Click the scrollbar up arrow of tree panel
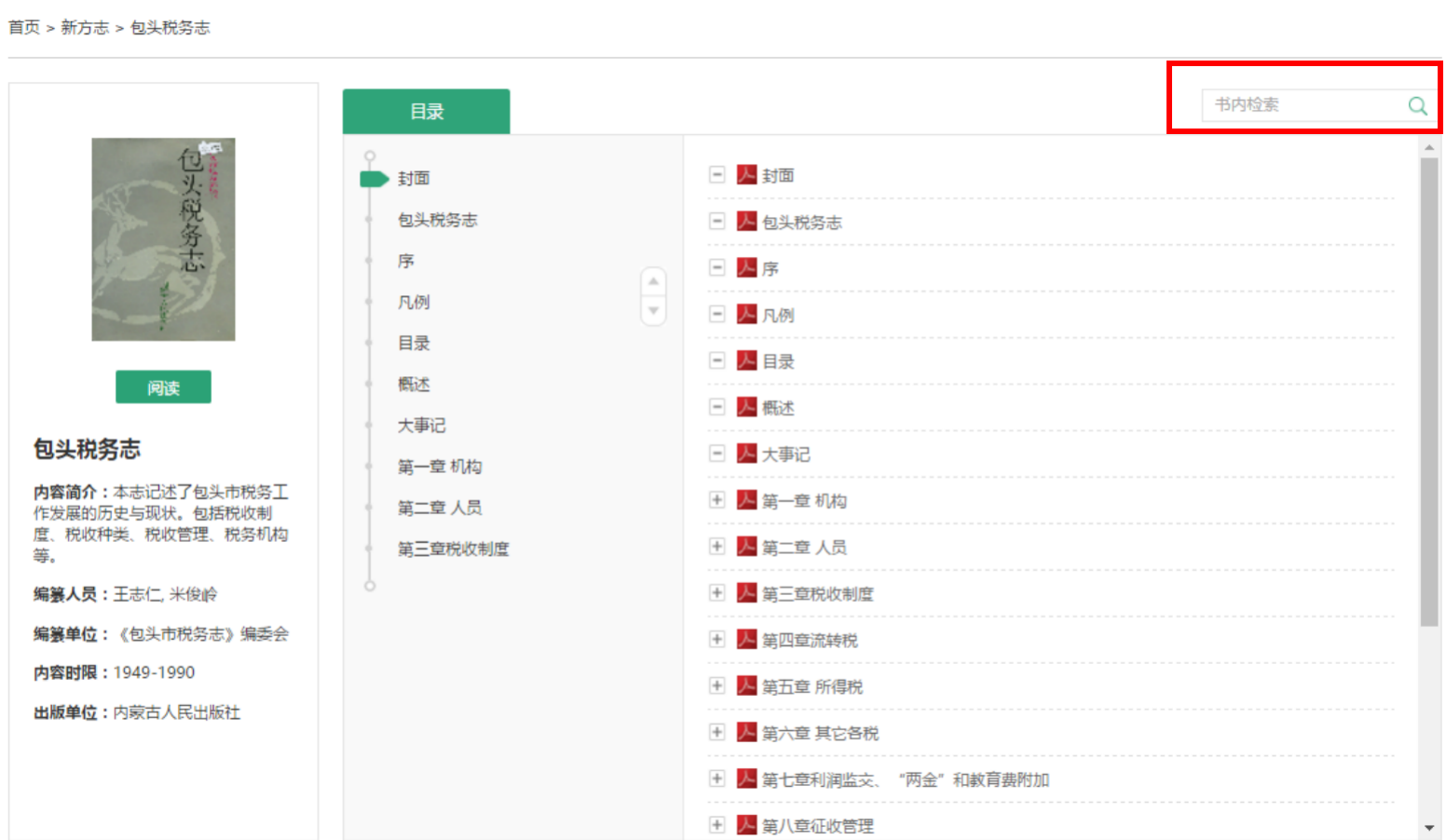 1429,146
